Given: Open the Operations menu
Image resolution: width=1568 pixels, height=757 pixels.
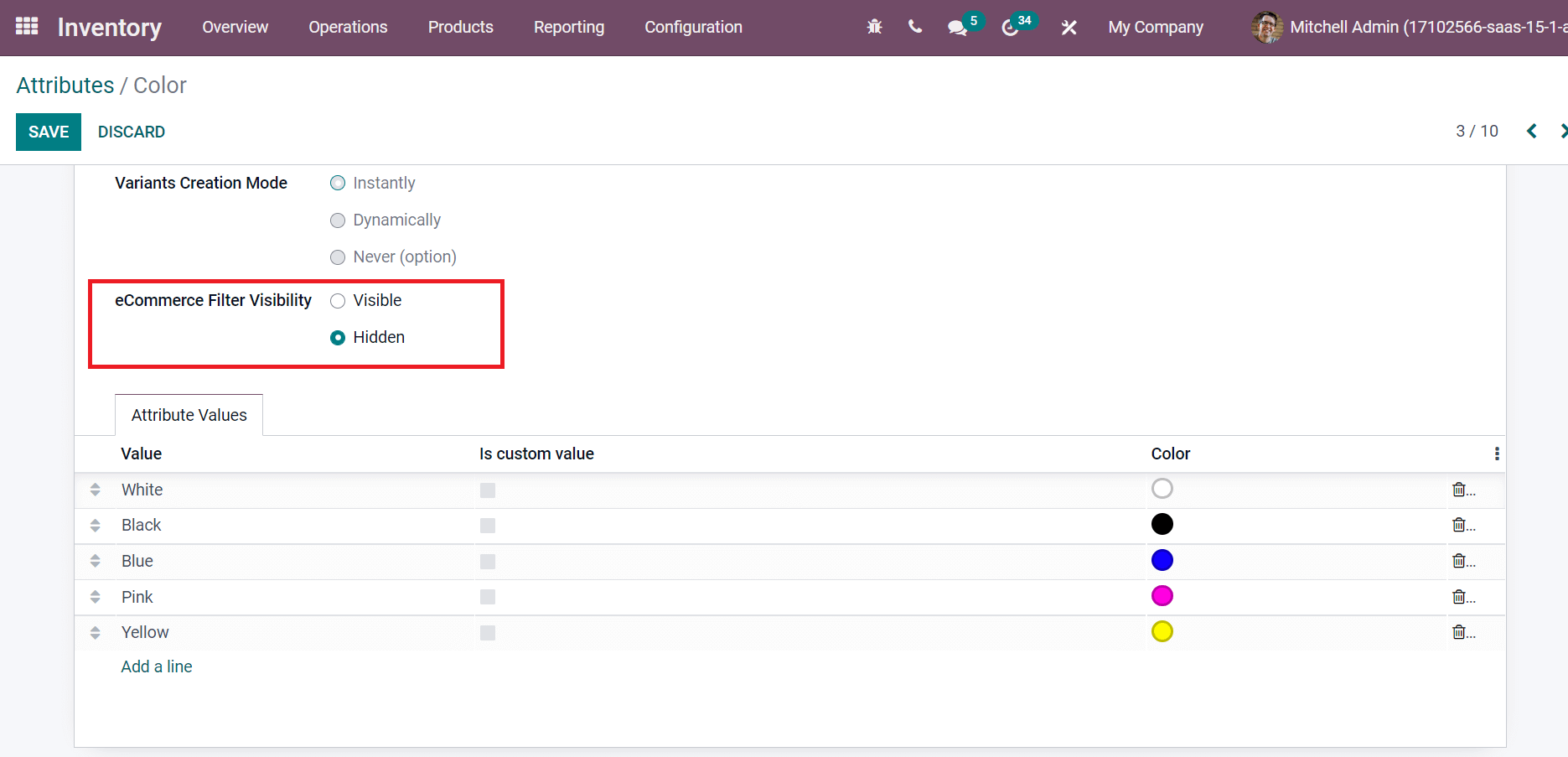Looking at the screenshot, I should click(x=348, y=27).
